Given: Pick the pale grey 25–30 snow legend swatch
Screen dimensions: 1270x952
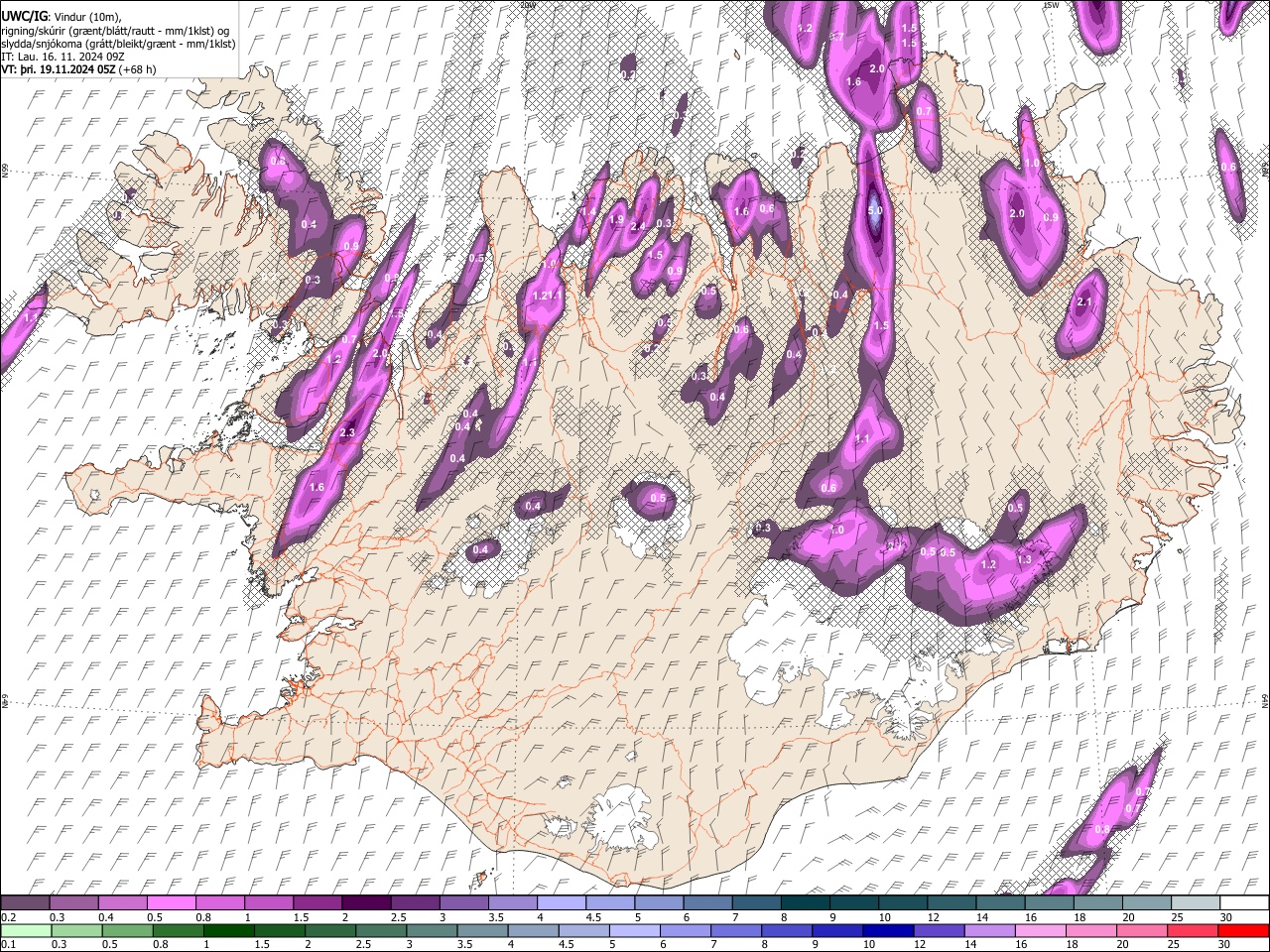Looking at the screenshot, I should [x=1194, y=903].
